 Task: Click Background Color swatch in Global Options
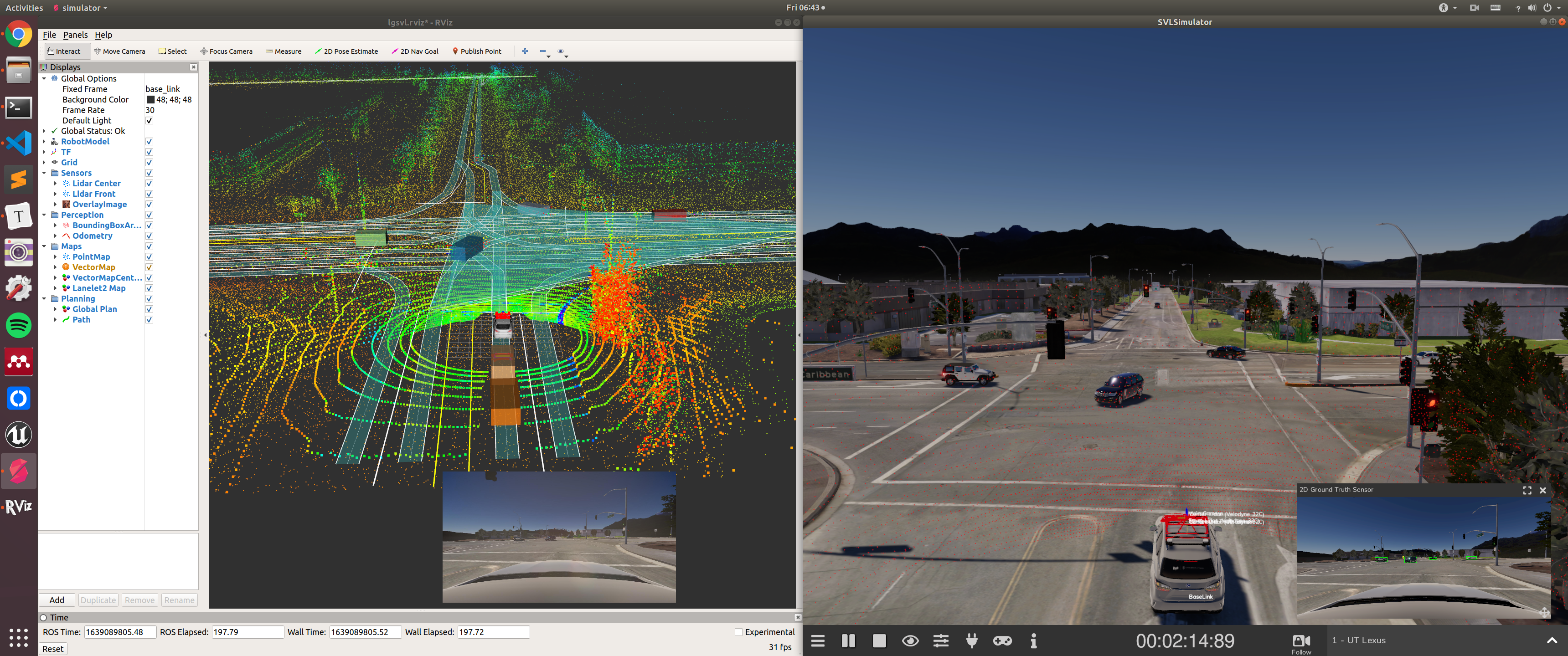151,99
